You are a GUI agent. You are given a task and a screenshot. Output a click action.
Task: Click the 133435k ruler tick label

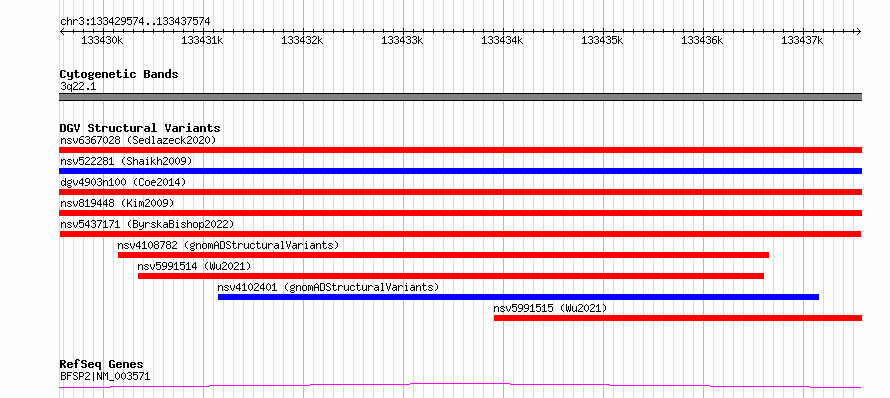603,40
